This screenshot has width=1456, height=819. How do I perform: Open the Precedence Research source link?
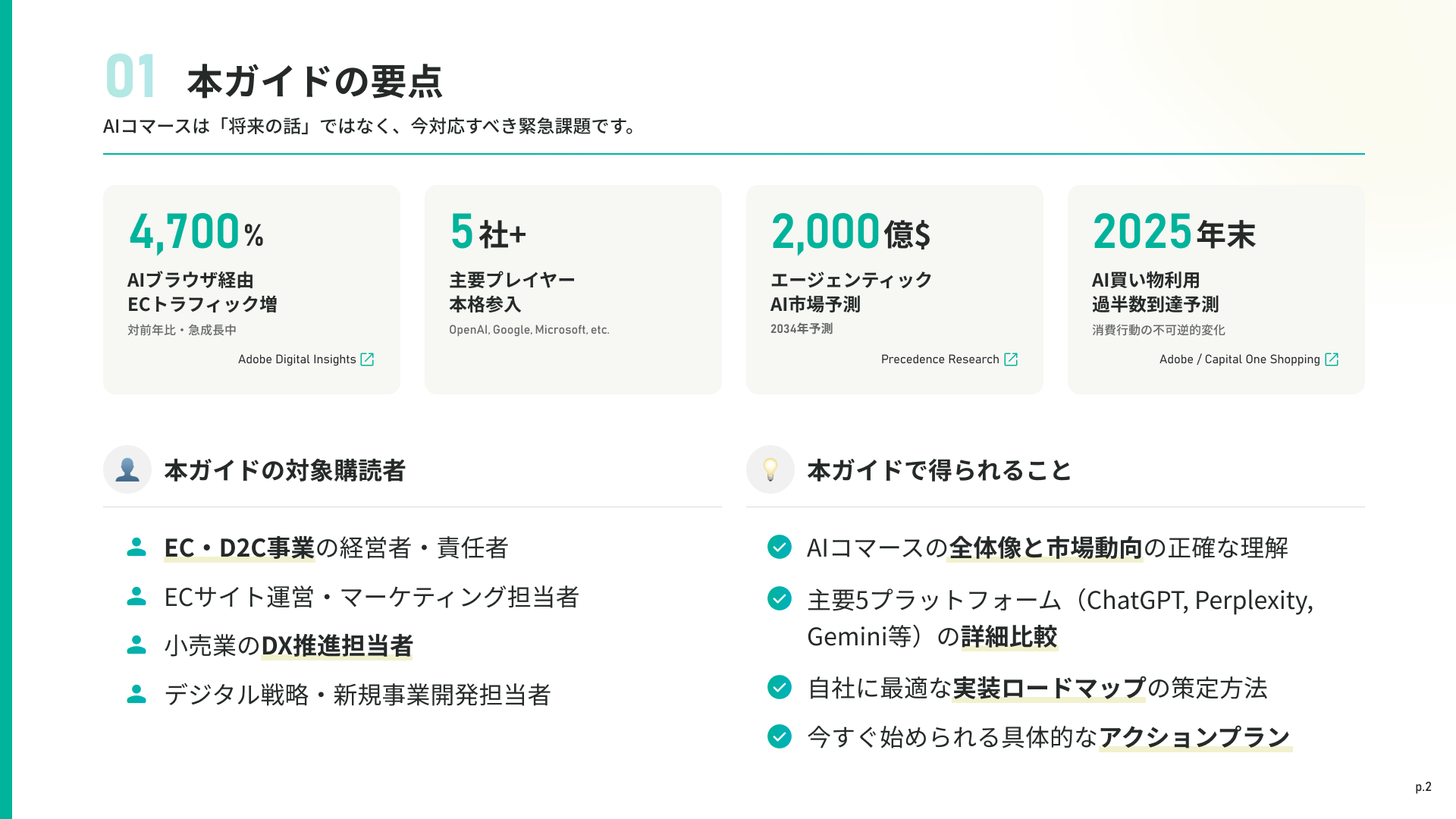tap(940, 359)
